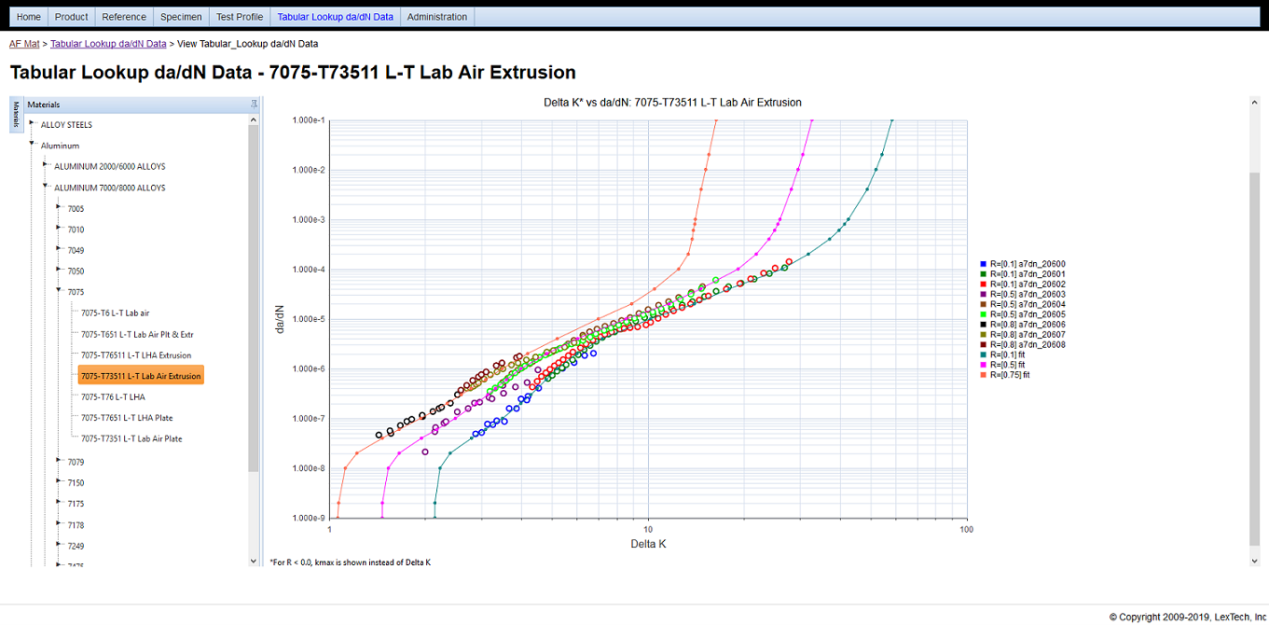Click the pin icon on Materials panel
This screenshot has width=1269, height=625.
(x=254, y=104)
